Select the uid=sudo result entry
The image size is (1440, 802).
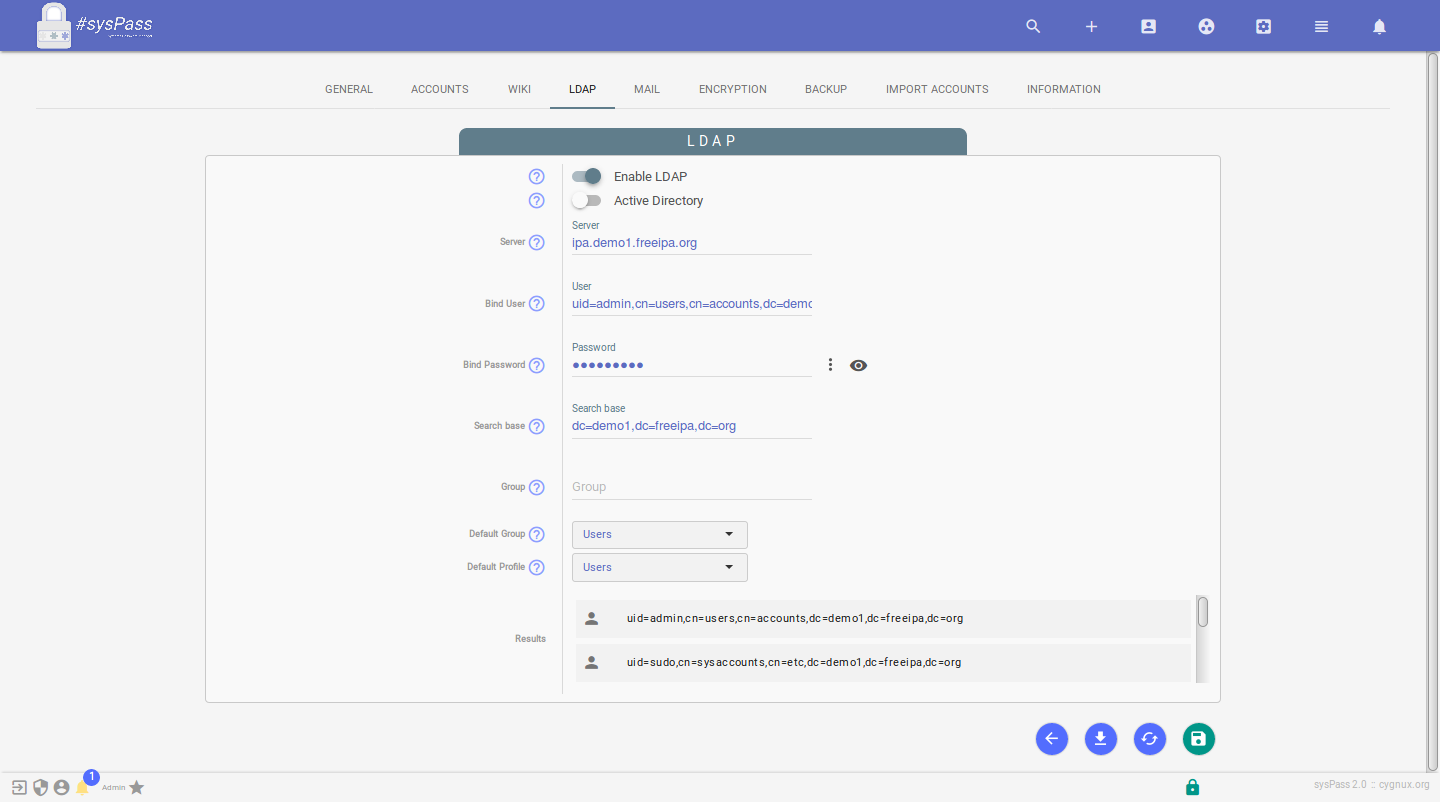[x=883, y=662]
